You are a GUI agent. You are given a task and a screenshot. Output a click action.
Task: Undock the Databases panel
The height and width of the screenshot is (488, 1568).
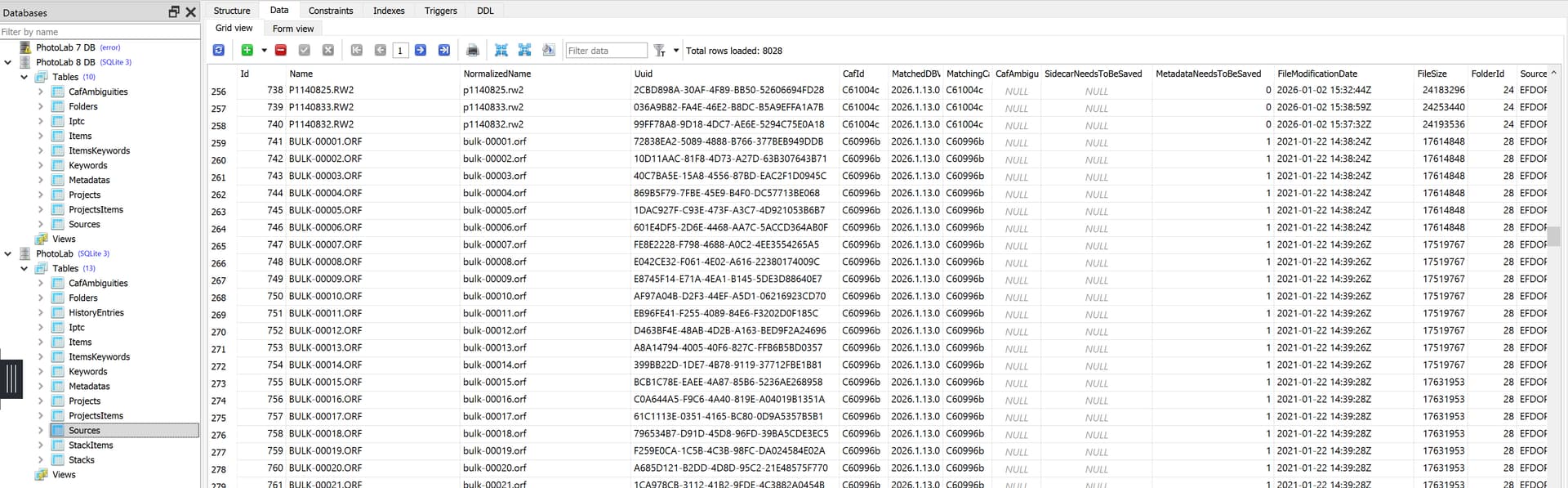click(x=174, y=12)
